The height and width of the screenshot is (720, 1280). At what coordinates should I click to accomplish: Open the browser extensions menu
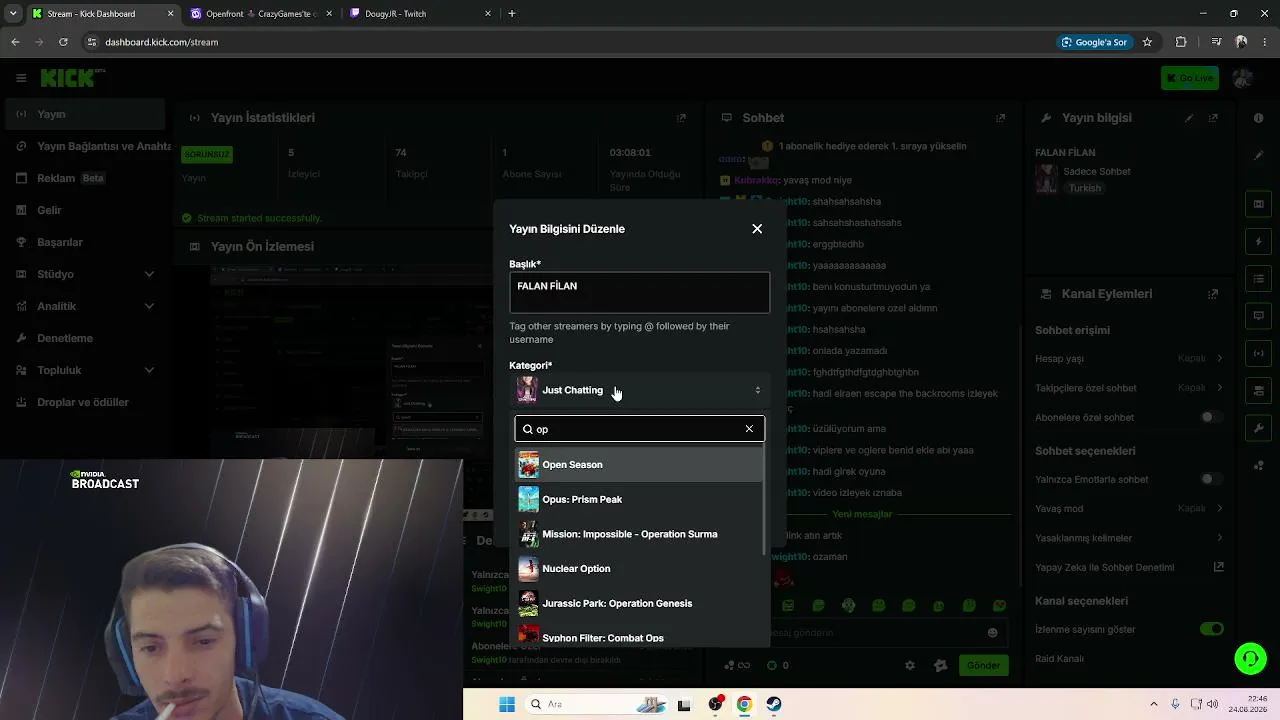(1181, 42)
